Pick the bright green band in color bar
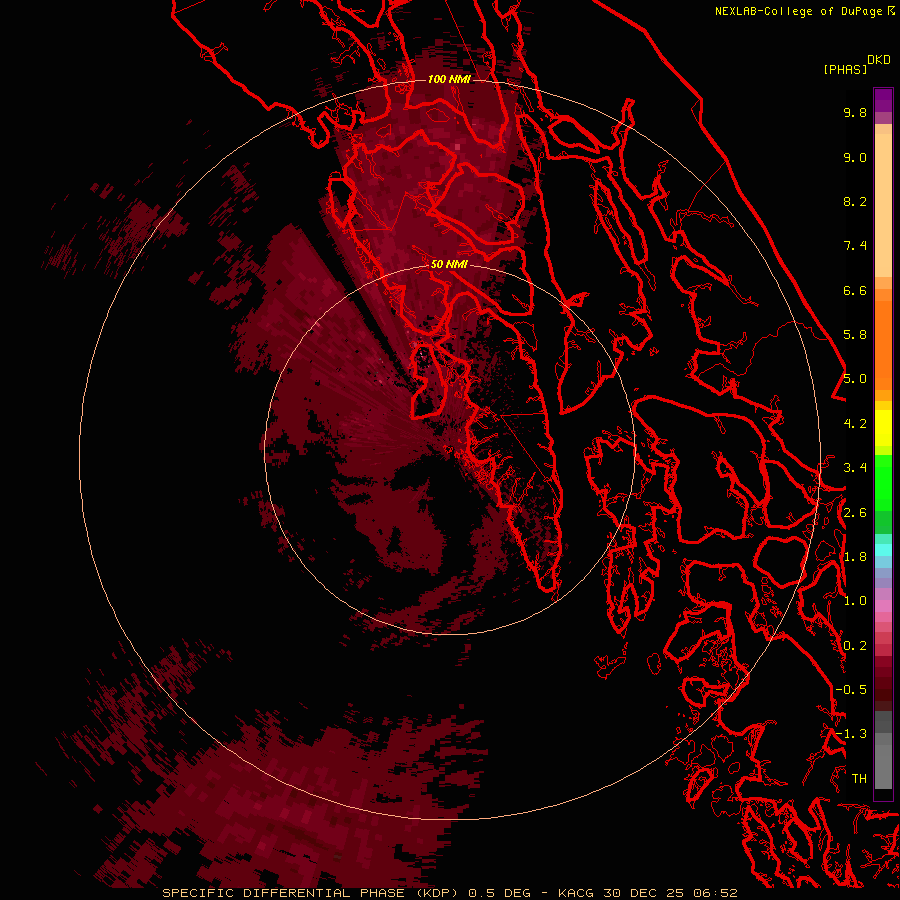The height and width of the screenshot is (900, 900). pyautogui.click(x=883, y=482)
